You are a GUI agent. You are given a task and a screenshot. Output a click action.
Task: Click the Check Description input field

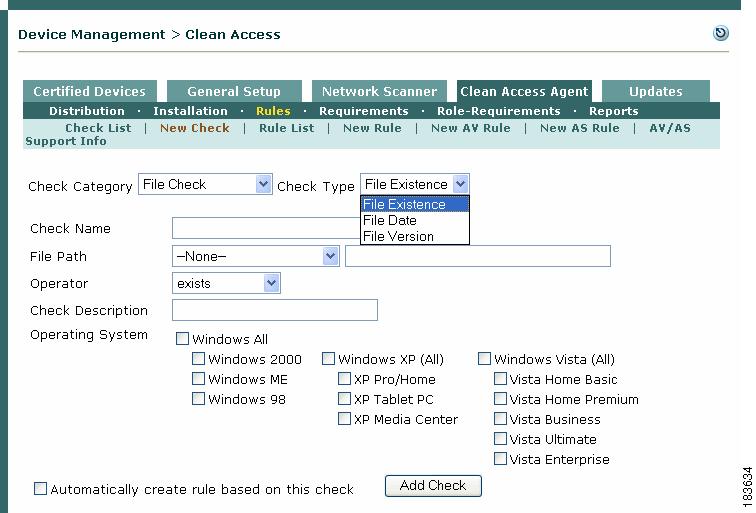(x=275, y=310)
